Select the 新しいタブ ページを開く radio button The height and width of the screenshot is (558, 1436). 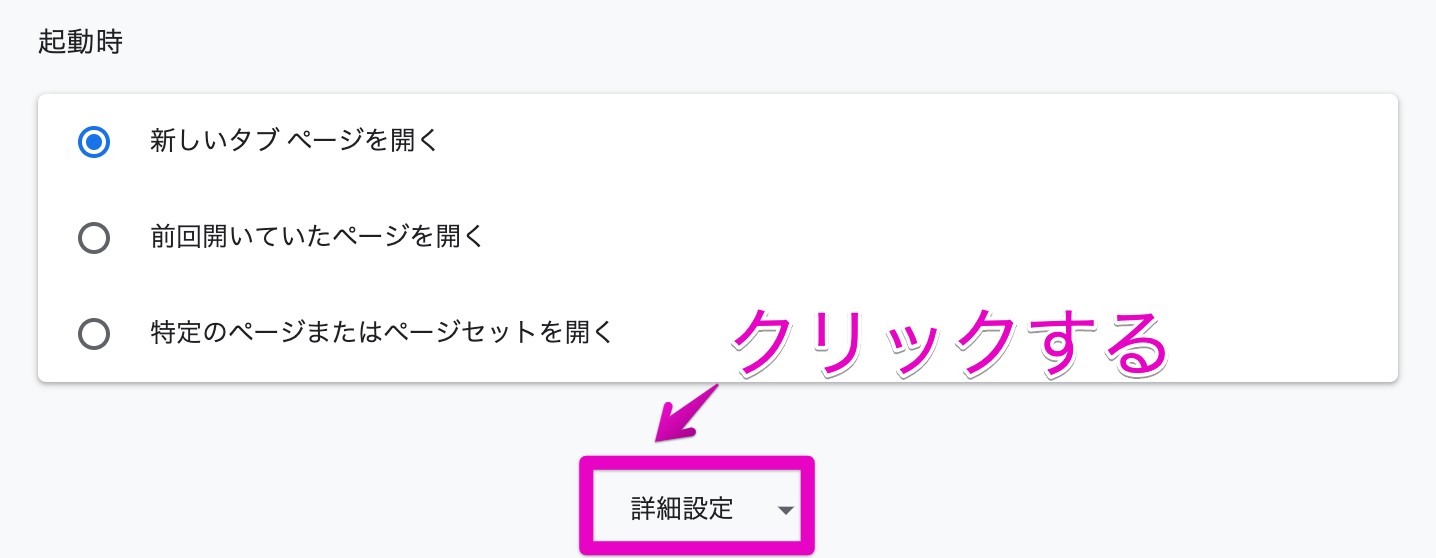point(94,143)
